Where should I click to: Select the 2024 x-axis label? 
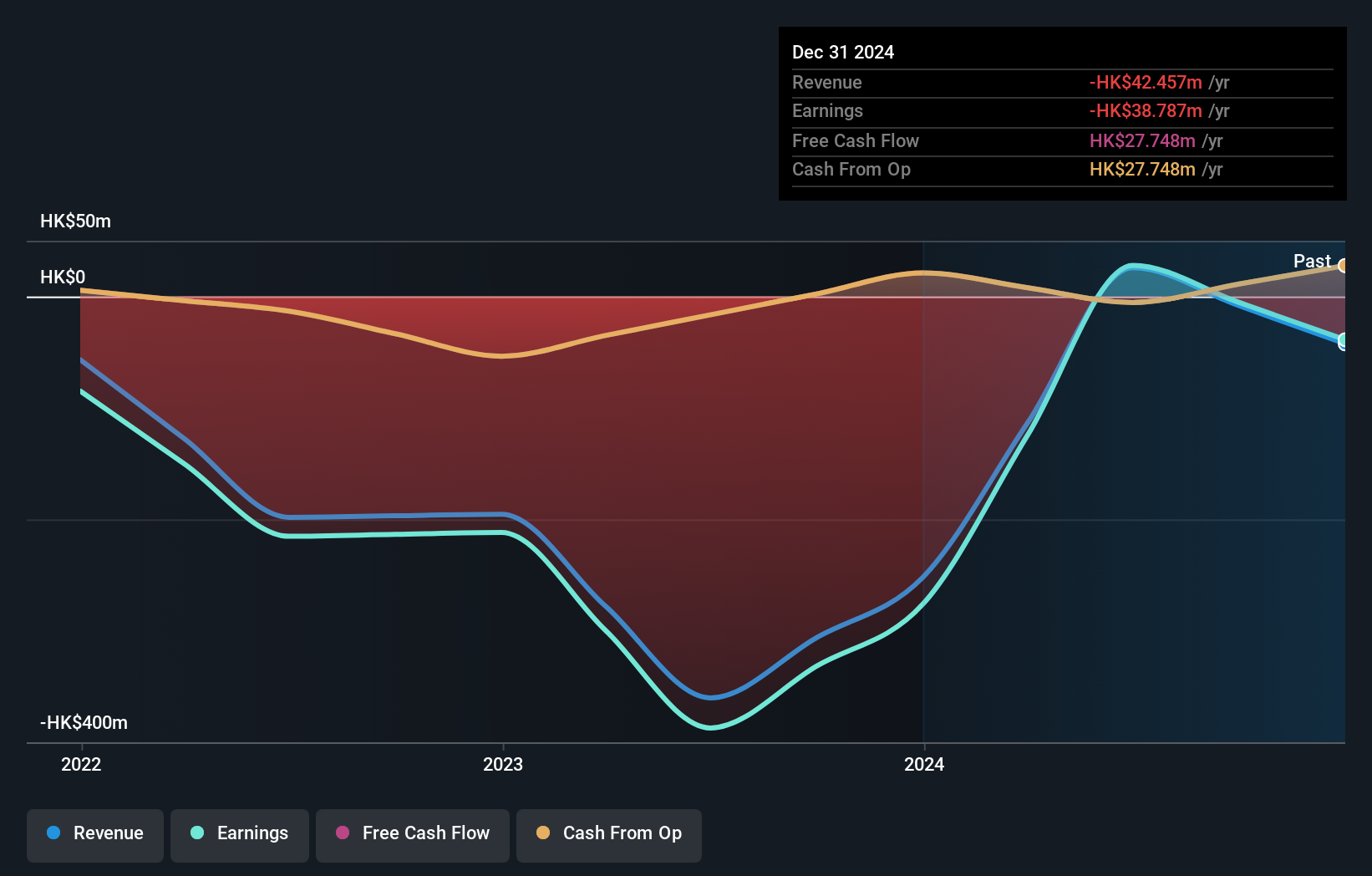click(x=924, y=764)
